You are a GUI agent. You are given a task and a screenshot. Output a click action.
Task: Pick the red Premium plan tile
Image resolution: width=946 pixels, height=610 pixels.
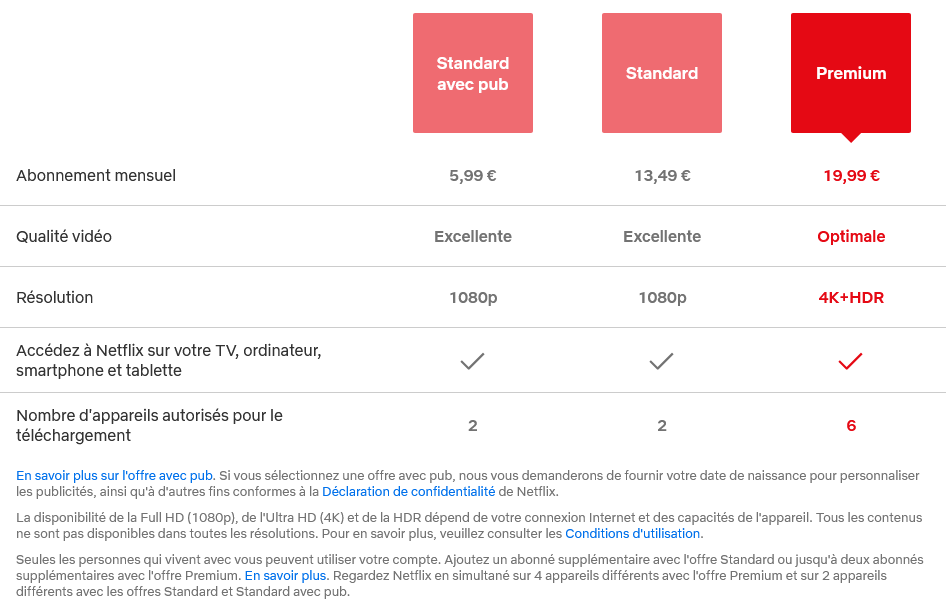coord(850,73)
